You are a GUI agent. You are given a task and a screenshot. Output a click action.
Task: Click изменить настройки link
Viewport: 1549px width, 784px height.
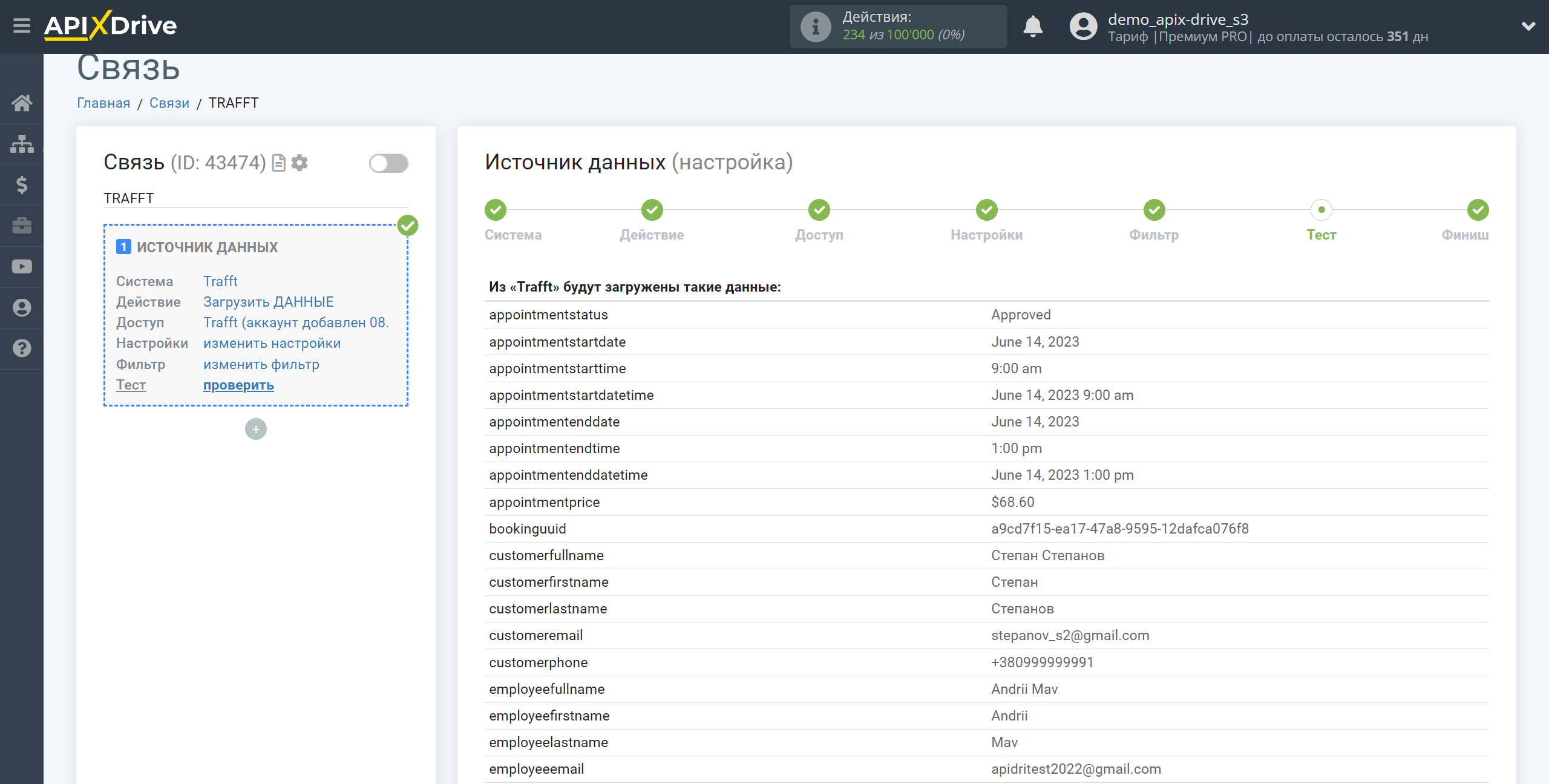(x=272, y=343)
